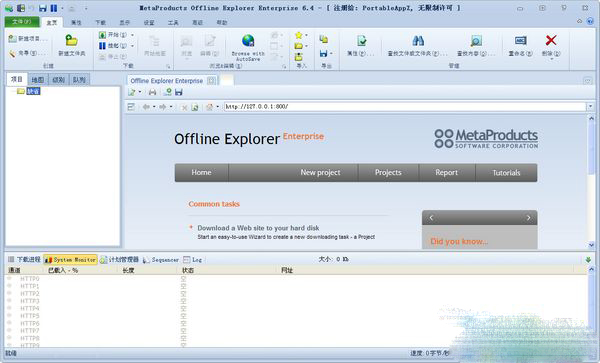
Task: Click the export floppy disk ribbon icon
Action: point(324,54)
